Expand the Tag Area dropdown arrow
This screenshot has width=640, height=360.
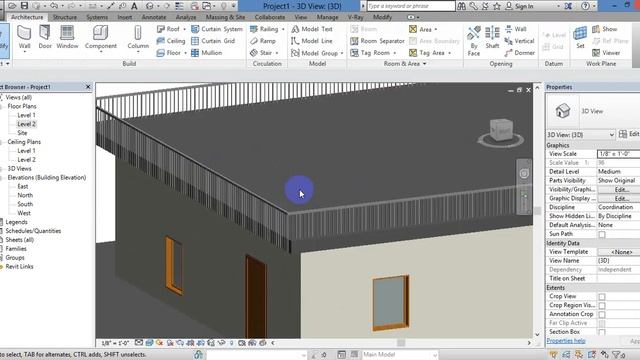pyautogui.click(x=450, y=53)
